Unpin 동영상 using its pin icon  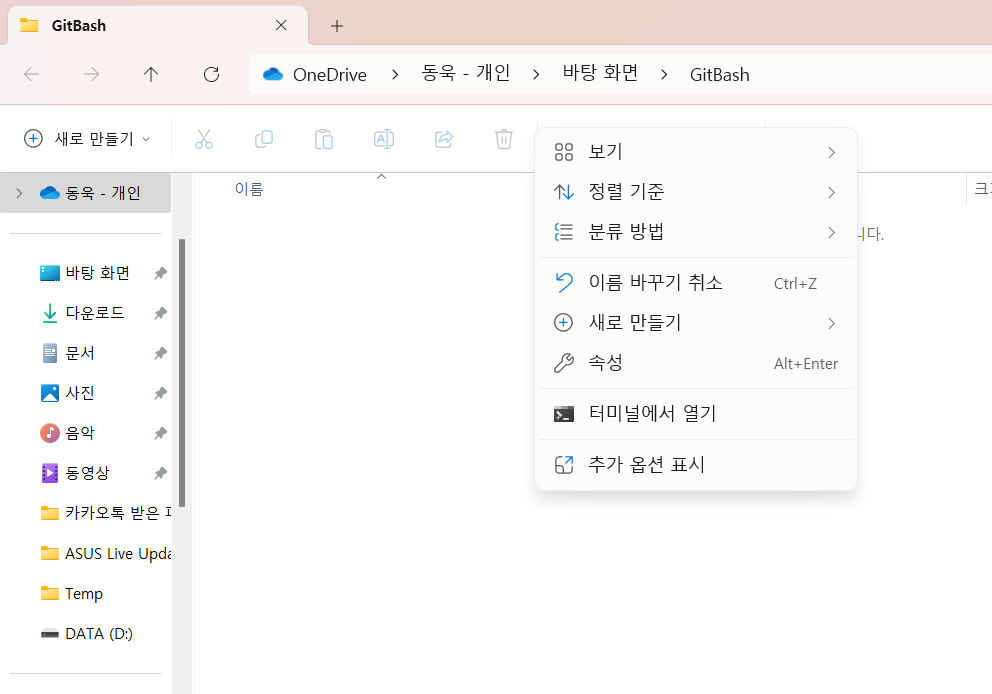click(x=161, y=473)
